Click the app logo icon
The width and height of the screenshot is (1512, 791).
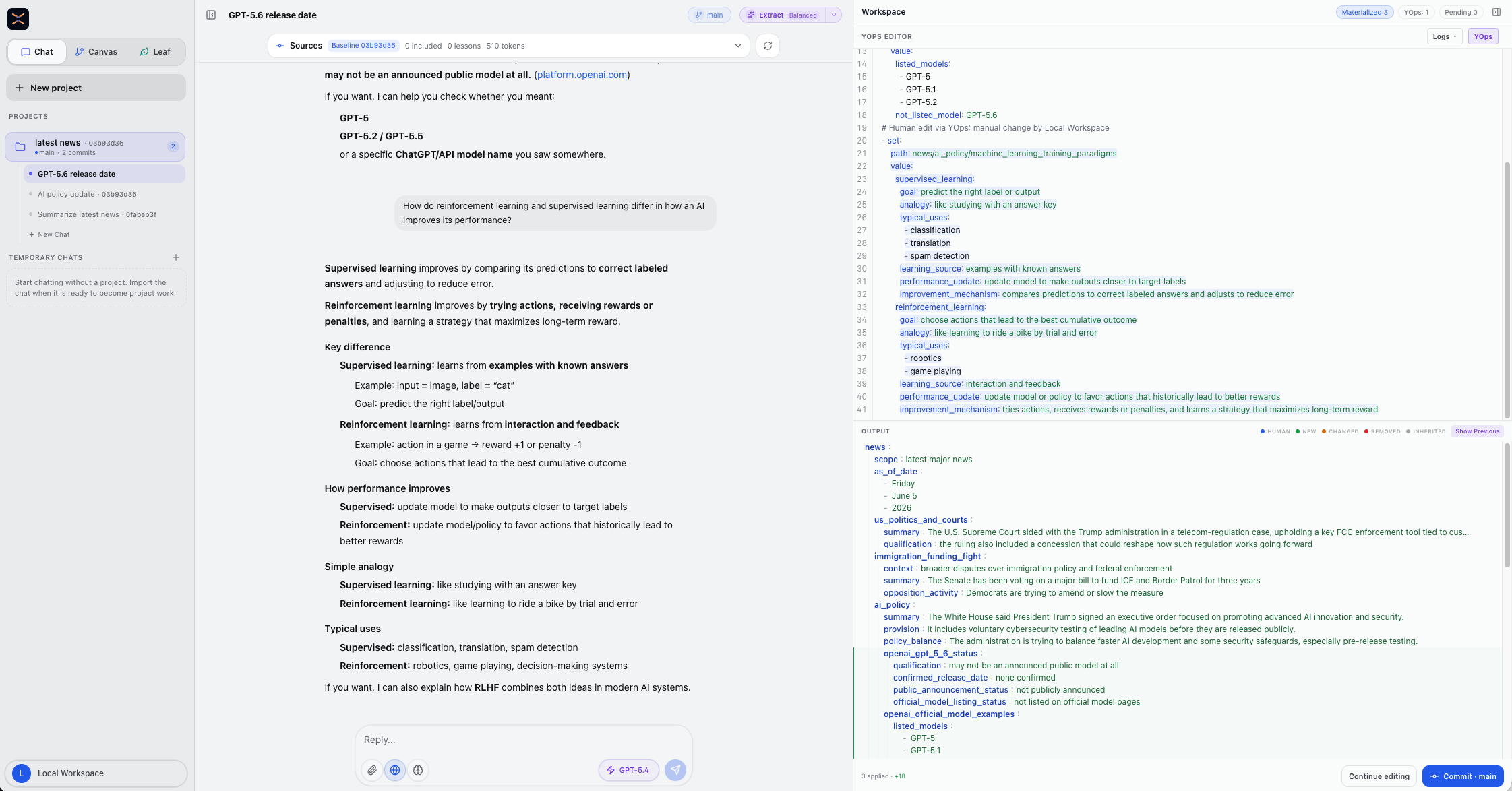point(18,19)
